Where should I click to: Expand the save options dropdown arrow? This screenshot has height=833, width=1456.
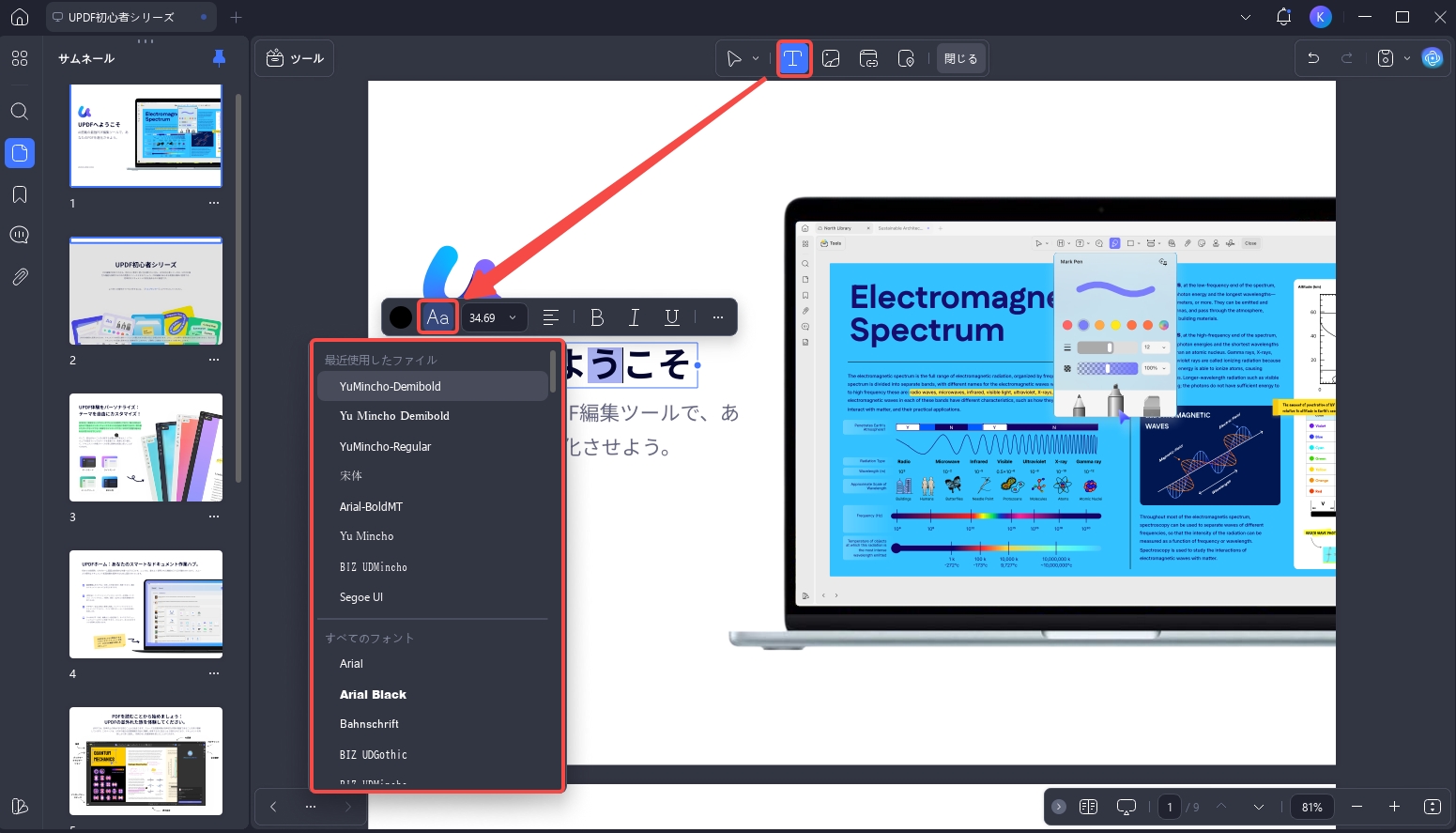[x=1406, y=58]
